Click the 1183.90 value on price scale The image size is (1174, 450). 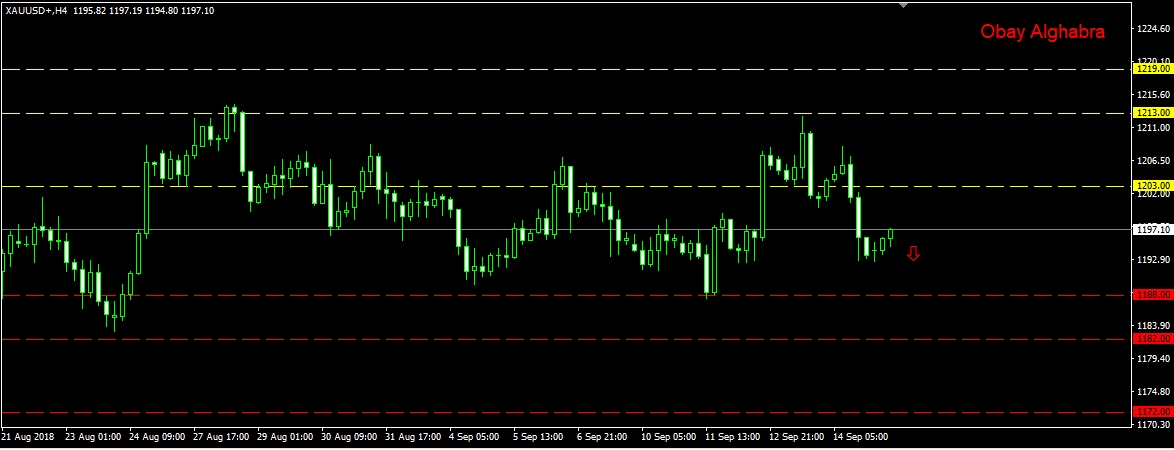[1153, 326]
